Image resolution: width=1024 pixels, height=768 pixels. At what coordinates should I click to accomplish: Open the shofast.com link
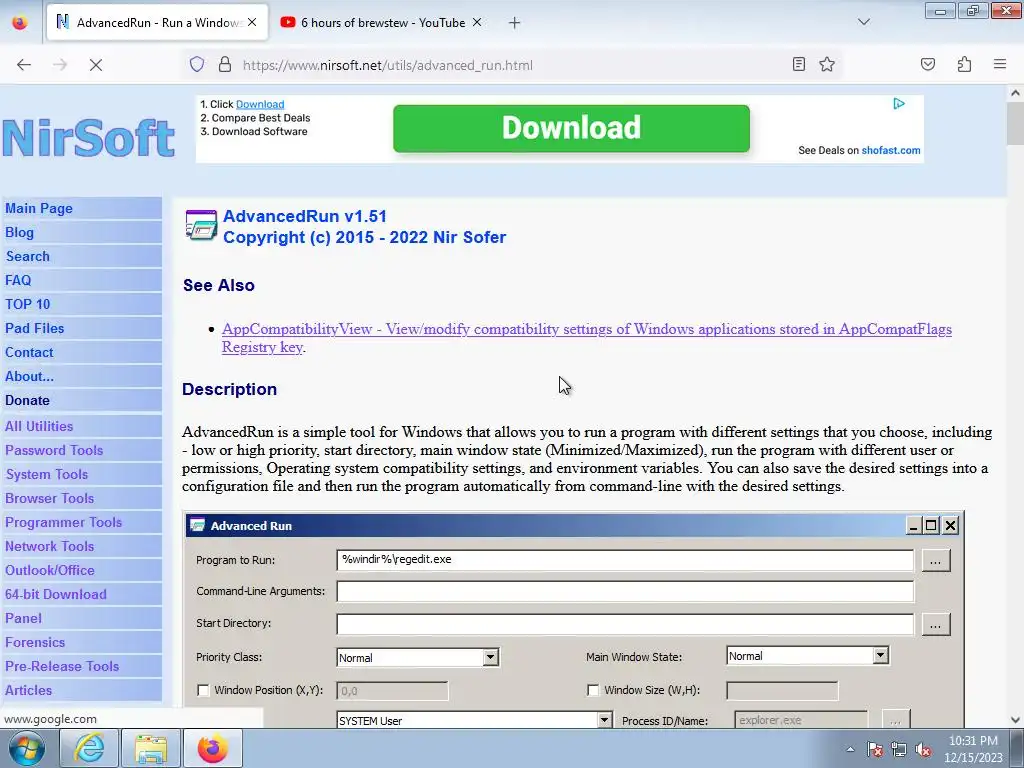coord(891,150)
